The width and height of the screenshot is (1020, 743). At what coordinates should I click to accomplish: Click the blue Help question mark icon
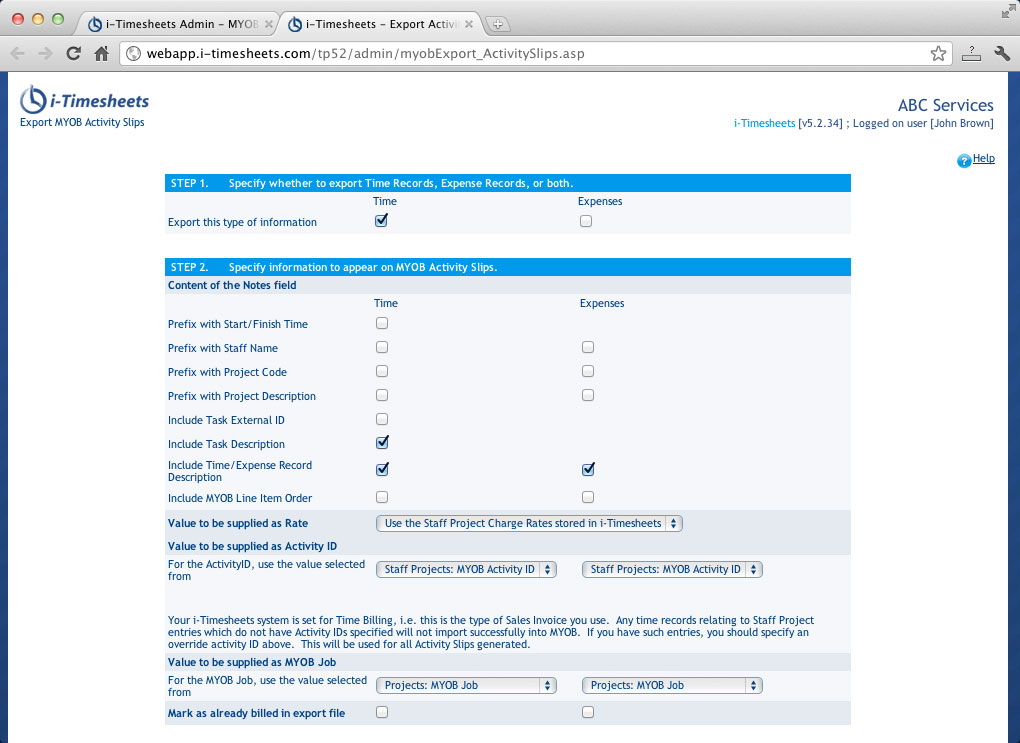pyautogui.click(x=963, y=161)
